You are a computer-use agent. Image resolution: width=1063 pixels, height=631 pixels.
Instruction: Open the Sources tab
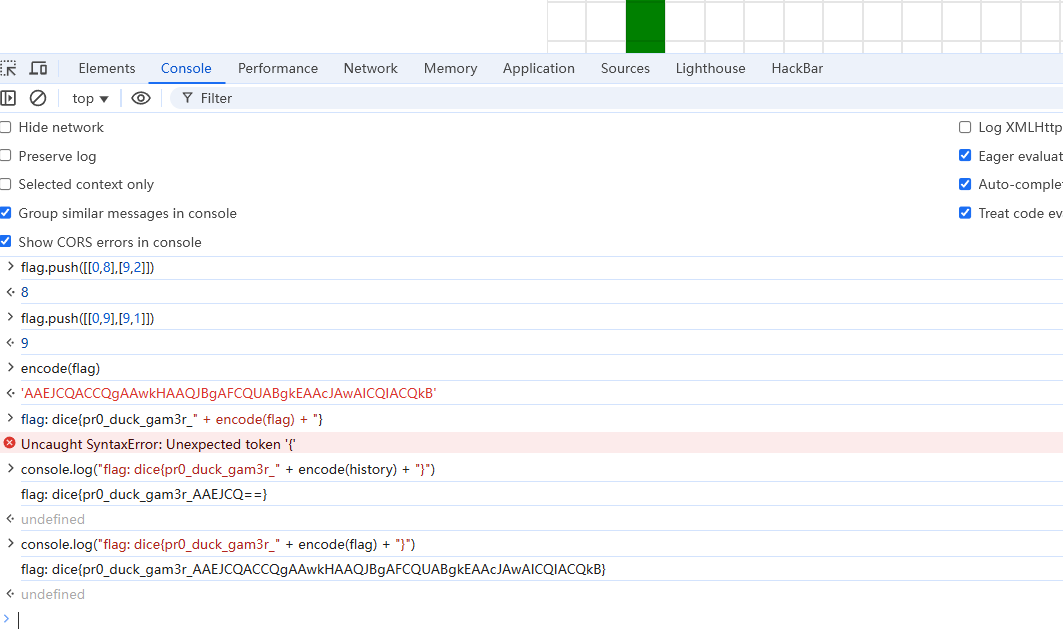coord(625,68)
